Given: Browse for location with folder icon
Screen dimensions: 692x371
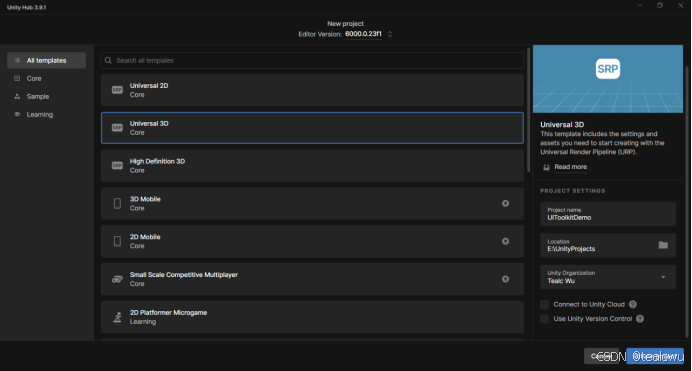Looking at the screenshot, I should point(663,245).
